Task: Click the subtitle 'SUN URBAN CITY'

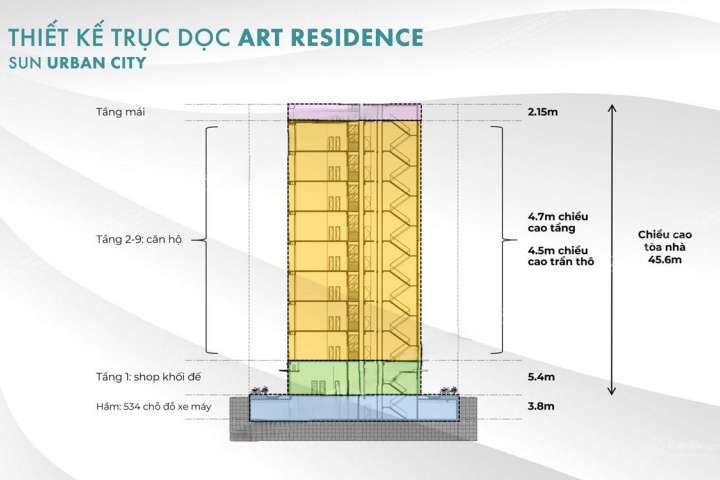Action: pos(77,63)
